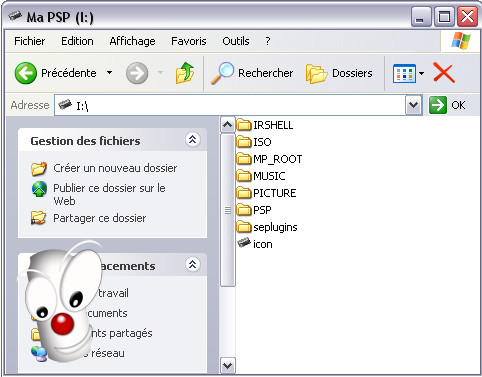Click the red X delete icon

coord(444,73)
